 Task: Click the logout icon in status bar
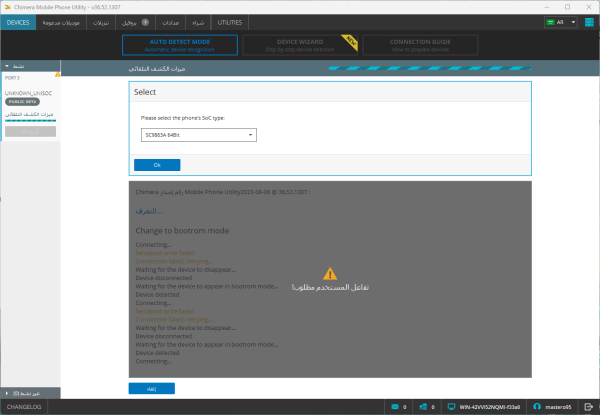589,407
